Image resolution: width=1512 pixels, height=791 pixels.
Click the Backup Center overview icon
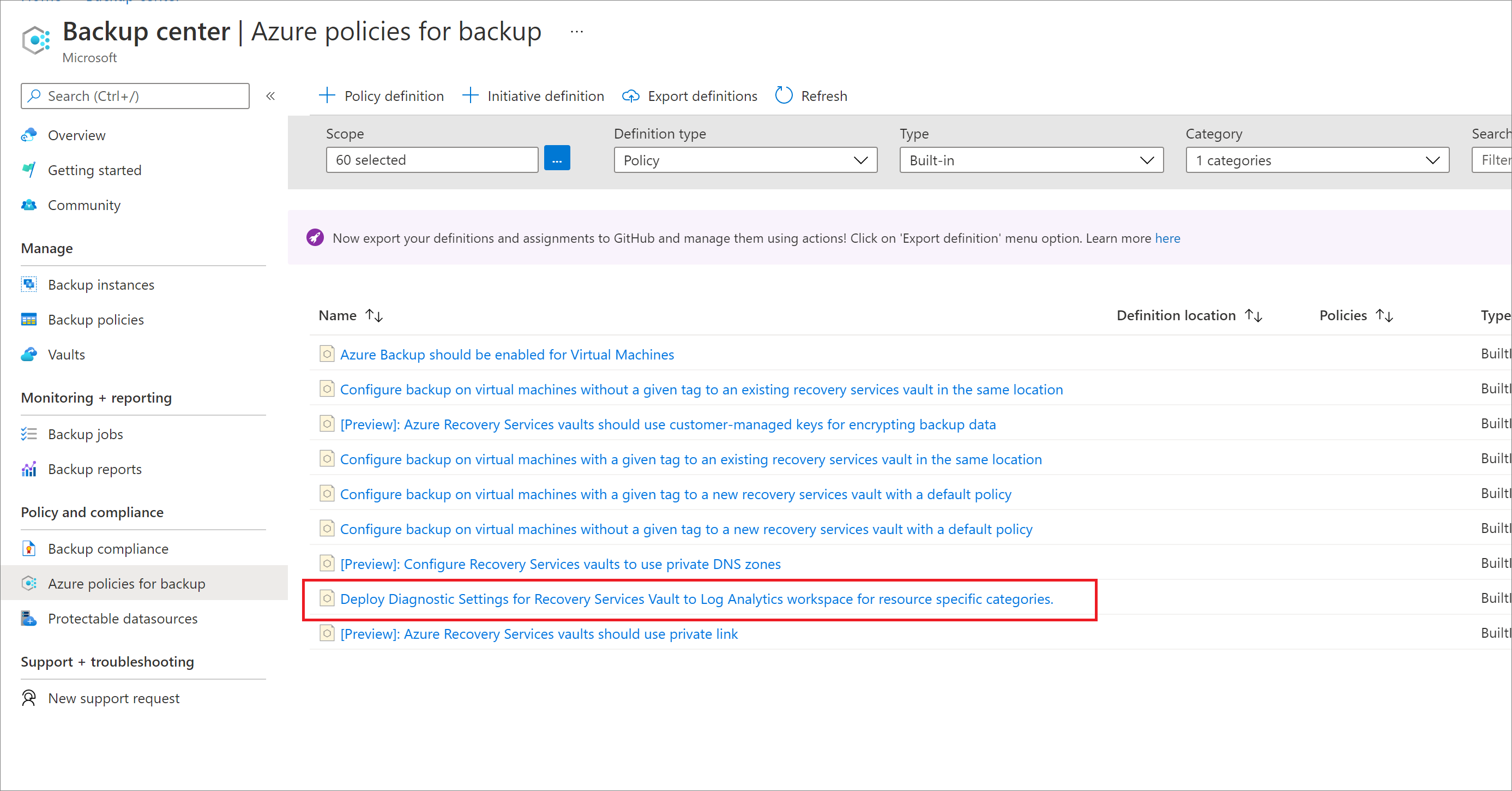coord(29,135)
